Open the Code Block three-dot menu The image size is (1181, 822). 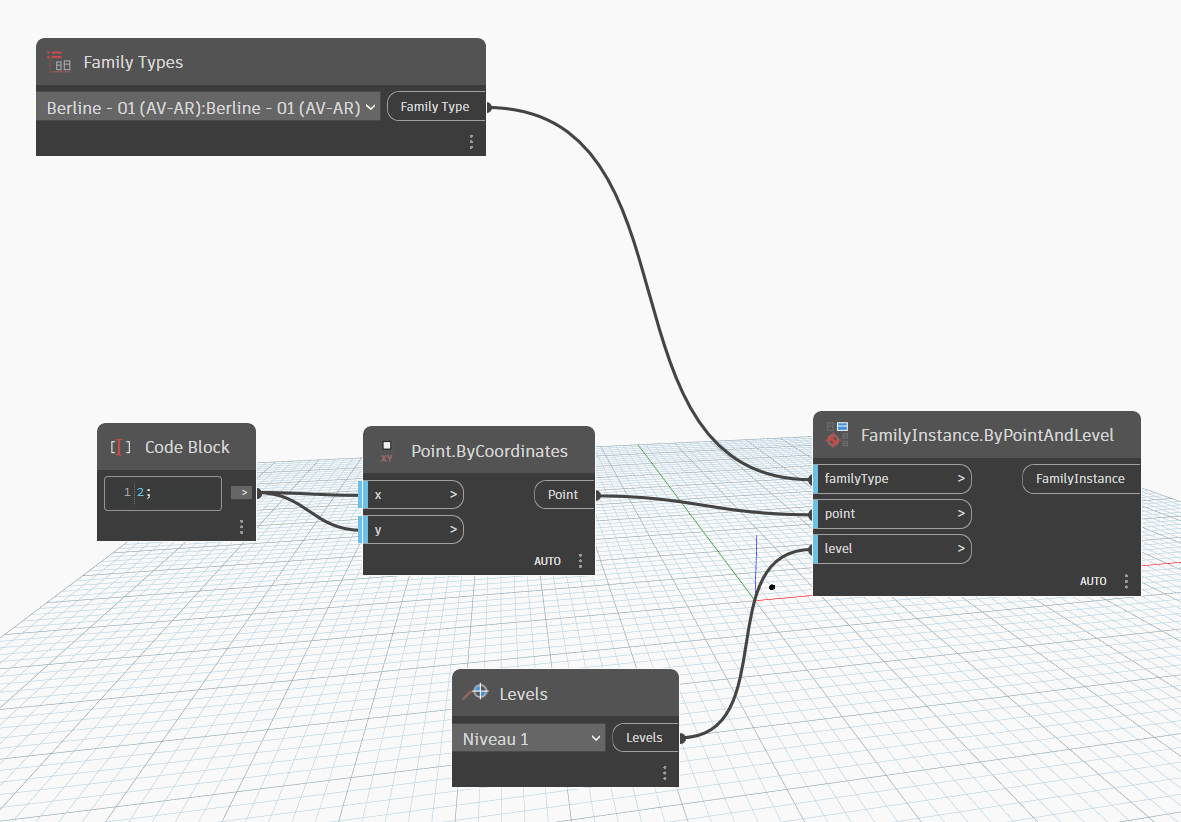241,527
